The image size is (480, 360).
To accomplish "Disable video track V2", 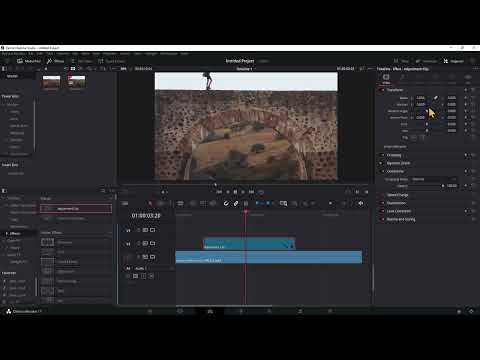I will (153, 244).
